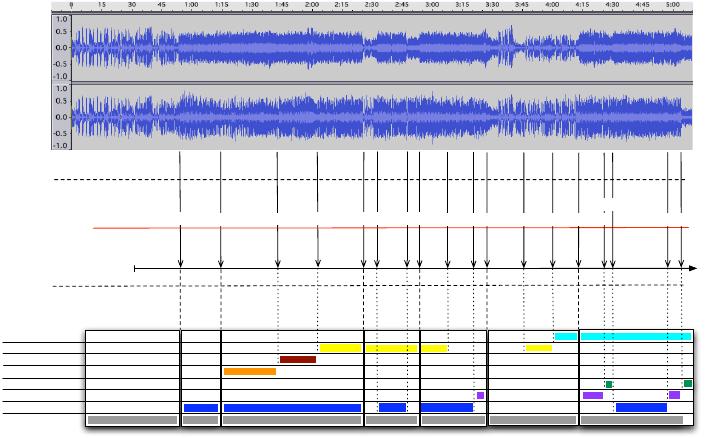This screenshot has height=438, width=709.
Task: Click inside the upper waveform channel
Action: 380,46
